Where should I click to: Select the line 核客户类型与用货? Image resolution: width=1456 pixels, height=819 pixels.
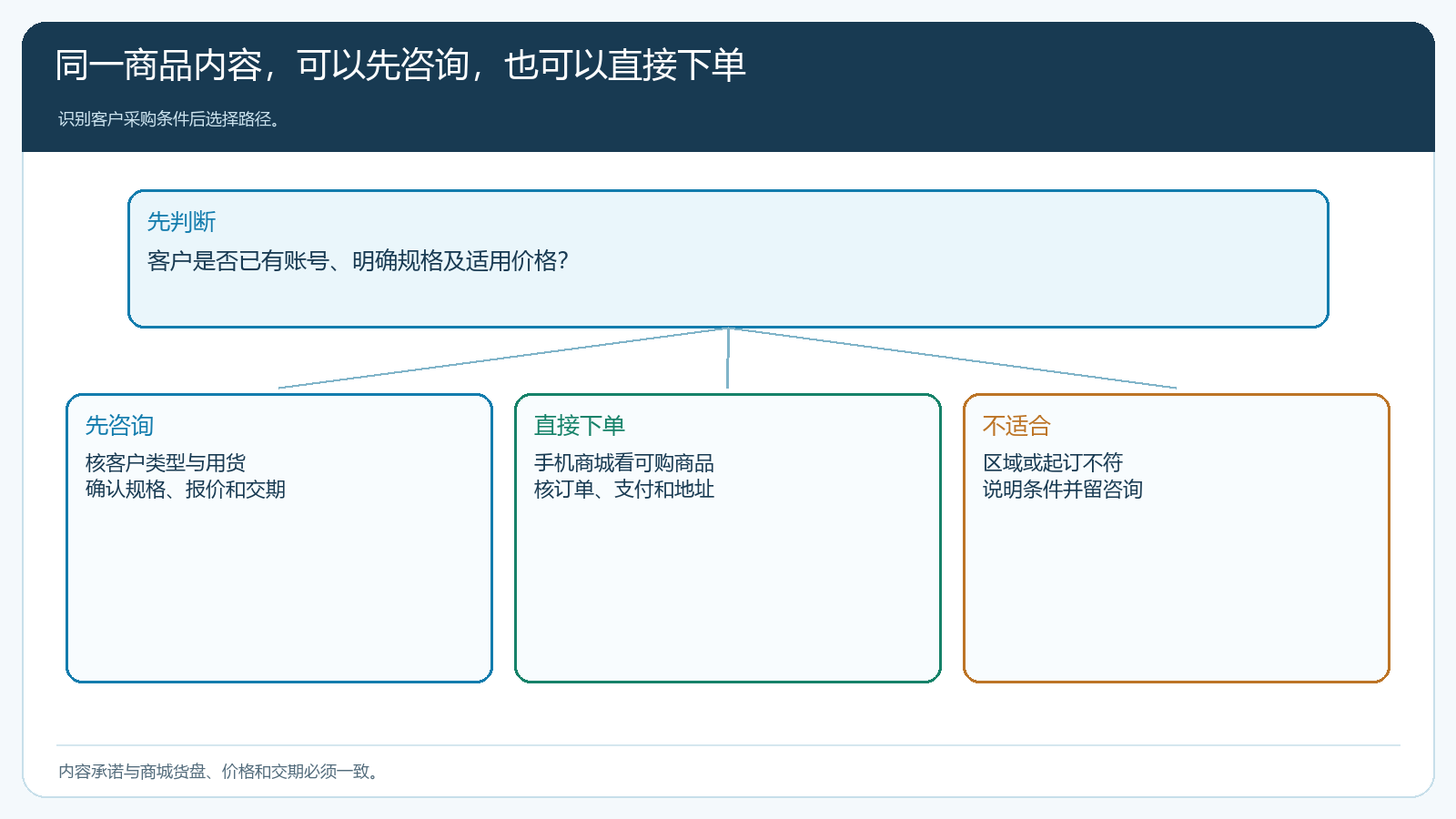point(166,463)
